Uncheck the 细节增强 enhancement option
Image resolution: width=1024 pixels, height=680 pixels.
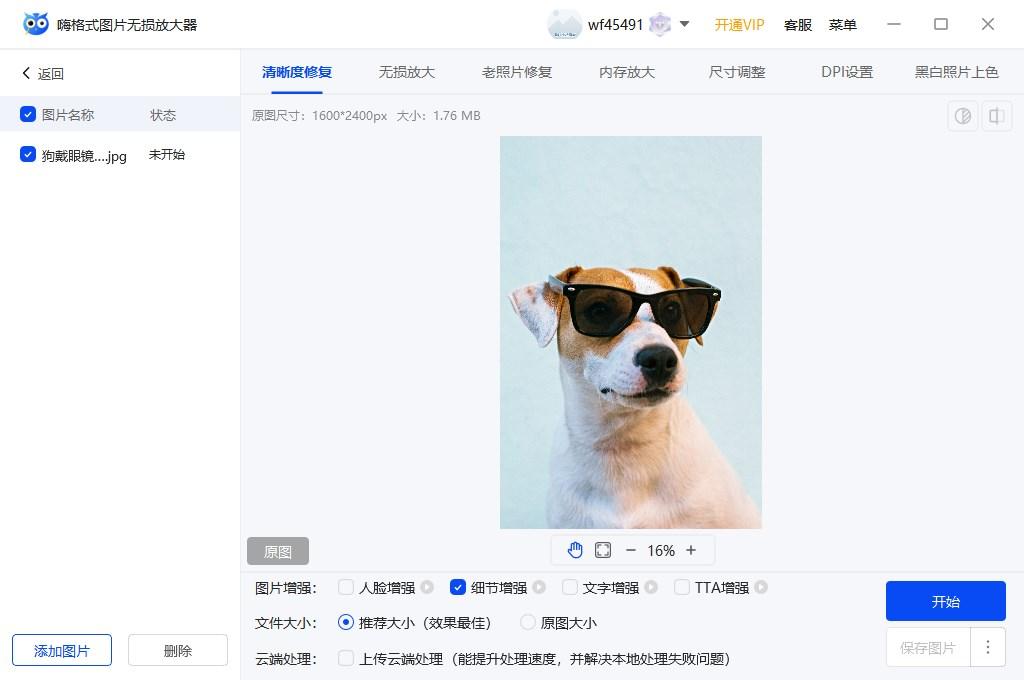click(x=458, y=587)
